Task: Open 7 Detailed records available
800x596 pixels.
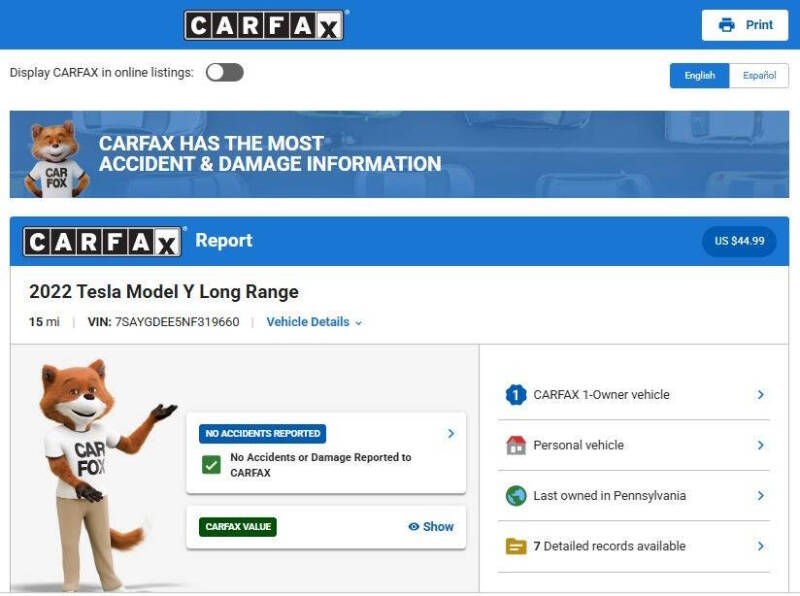Action: (634, 546)
